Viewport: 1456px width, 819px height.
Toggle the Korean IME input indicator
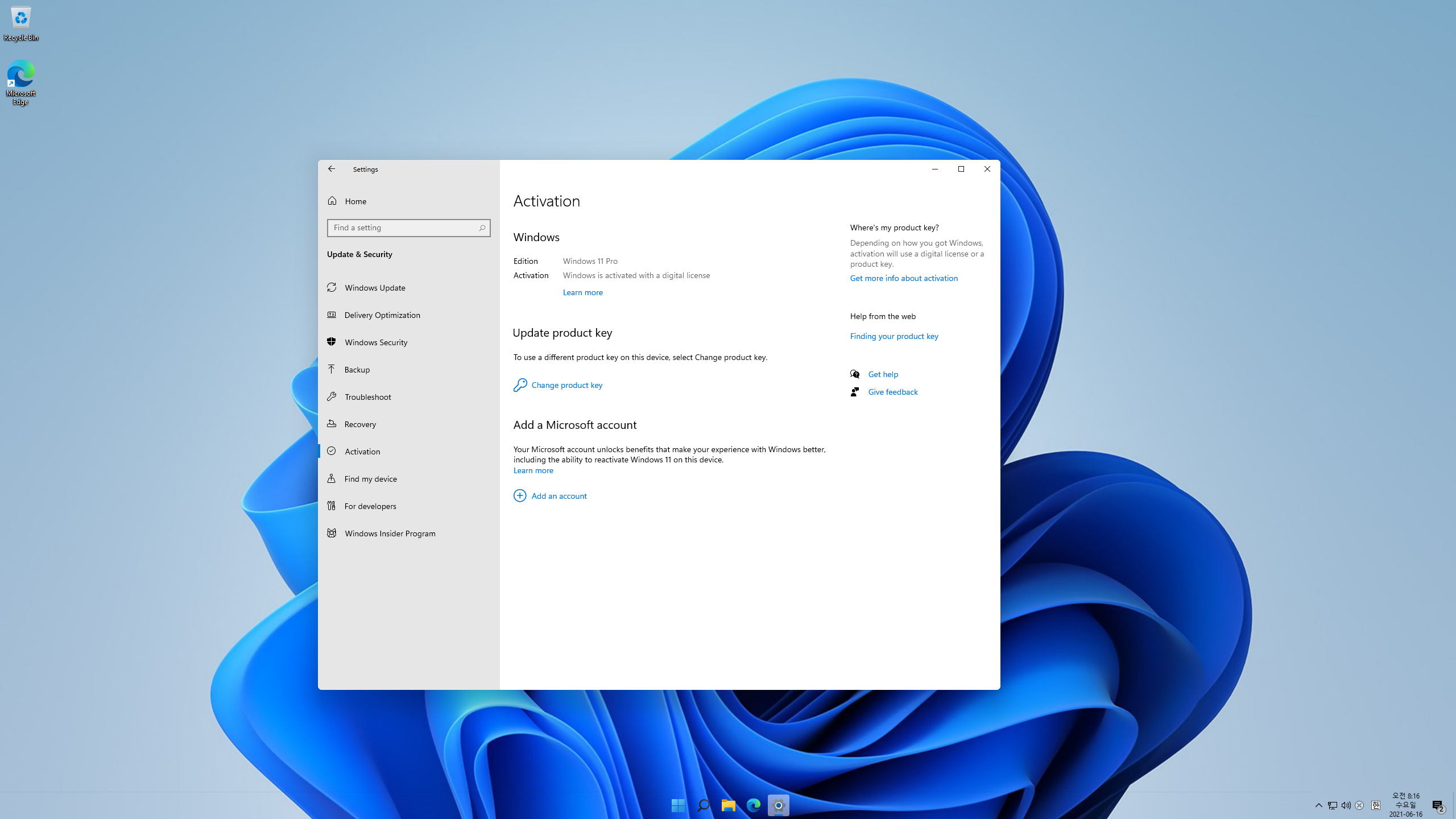pyautogui.click(x=1375, y=805)
